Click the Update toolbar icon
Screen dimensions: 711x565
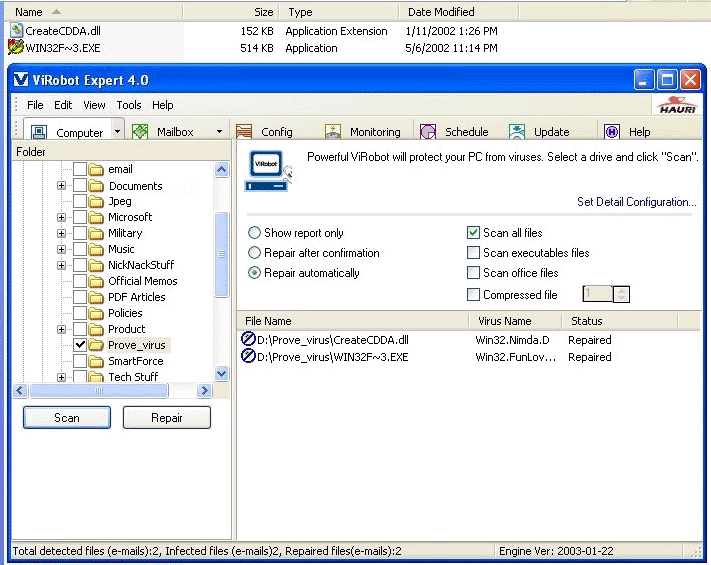[x=517, y=132]
